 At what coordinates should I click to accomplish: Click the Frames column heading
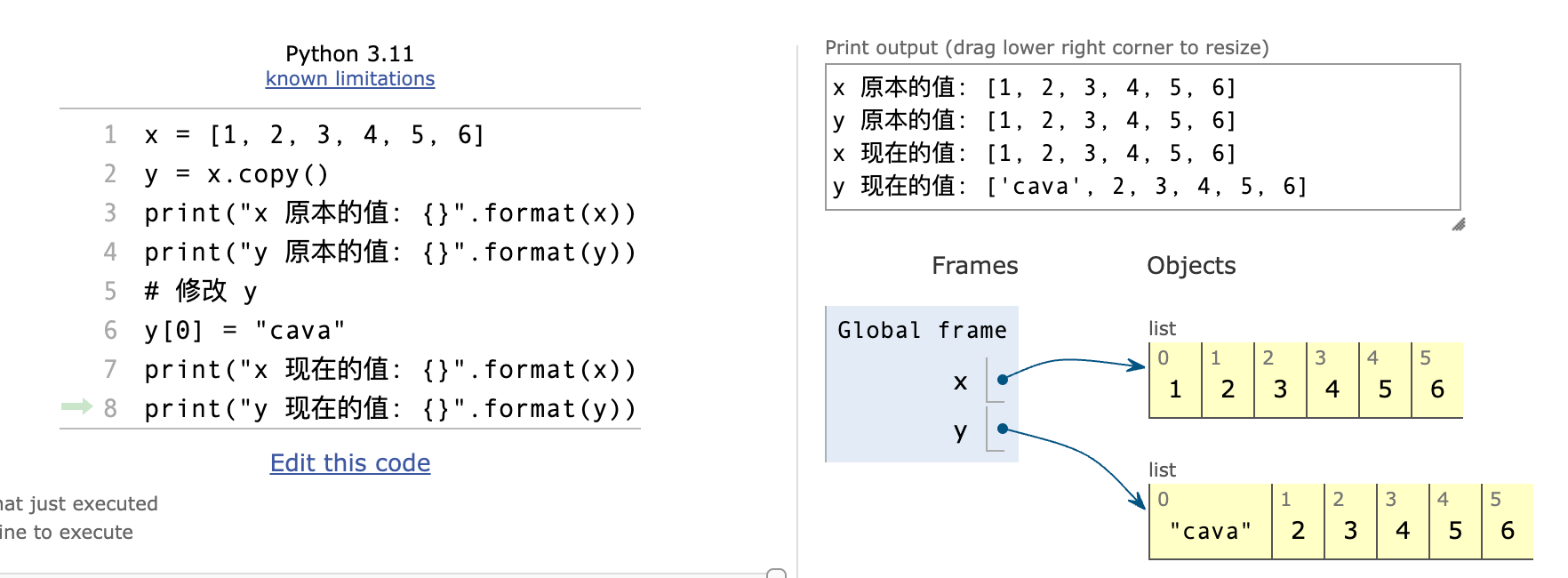pyautogui.click(x=975, y=266)
